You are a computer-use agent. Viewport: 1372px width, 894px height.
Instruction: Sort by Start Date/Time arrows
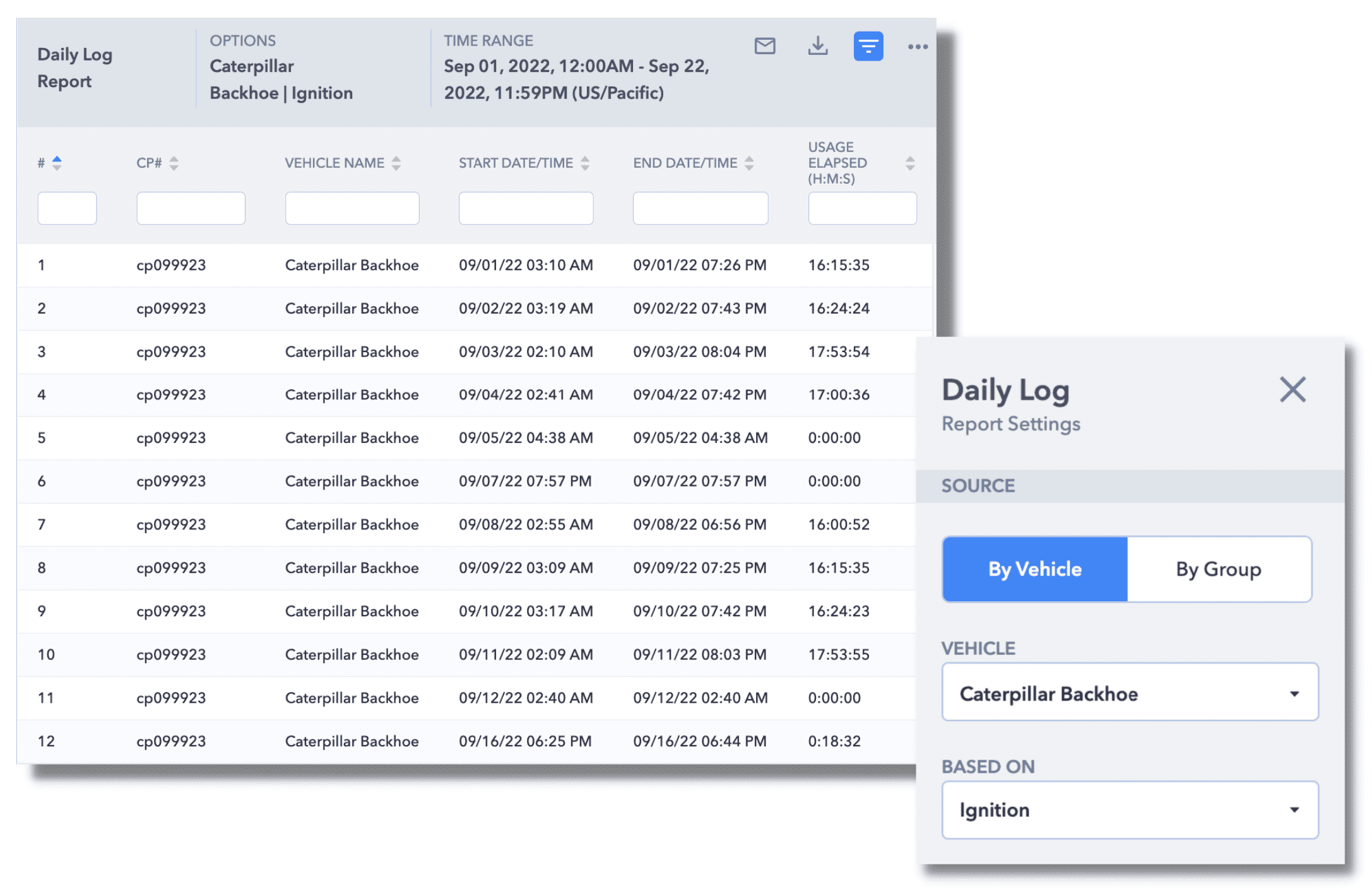pyautogui.click(x=585, y=163)
